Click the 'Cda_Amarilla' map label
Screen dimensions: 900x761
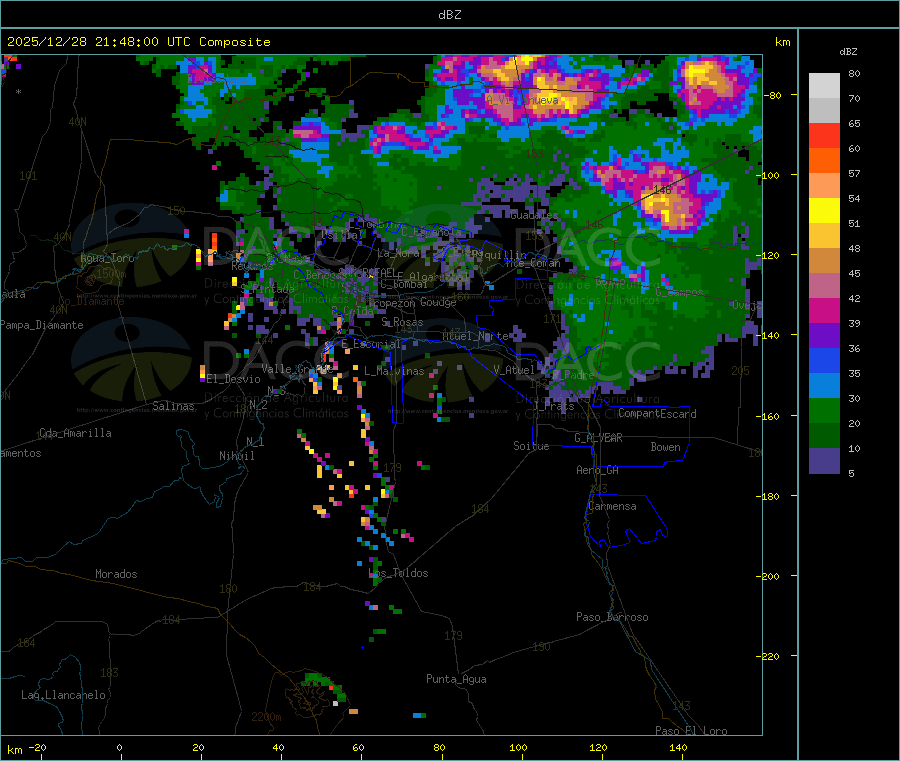[75, 433]
